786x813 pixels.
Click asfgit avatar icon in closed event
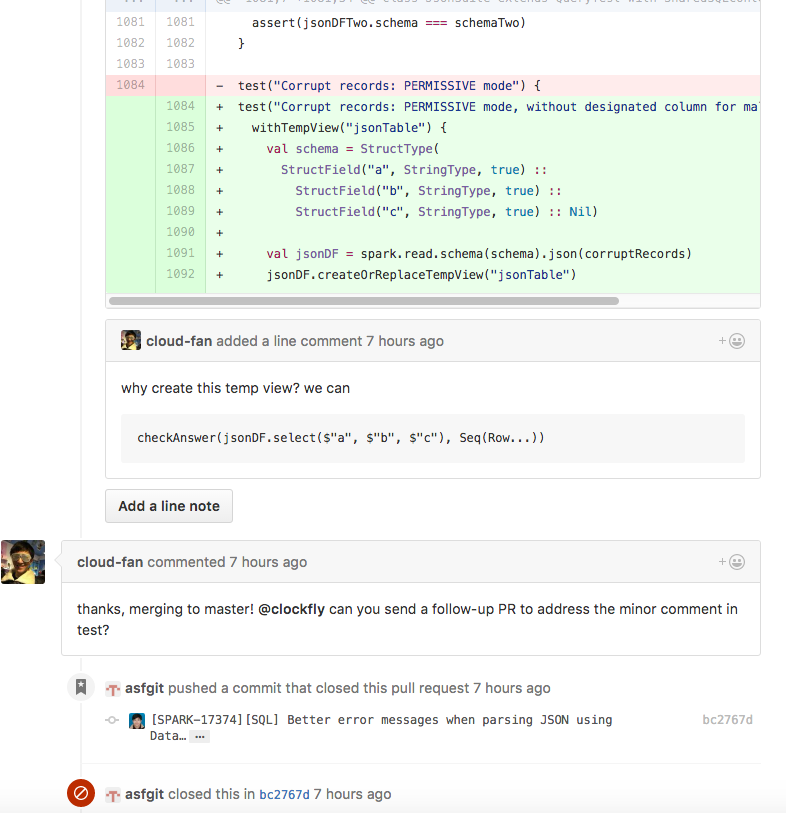tap(113, 794)
